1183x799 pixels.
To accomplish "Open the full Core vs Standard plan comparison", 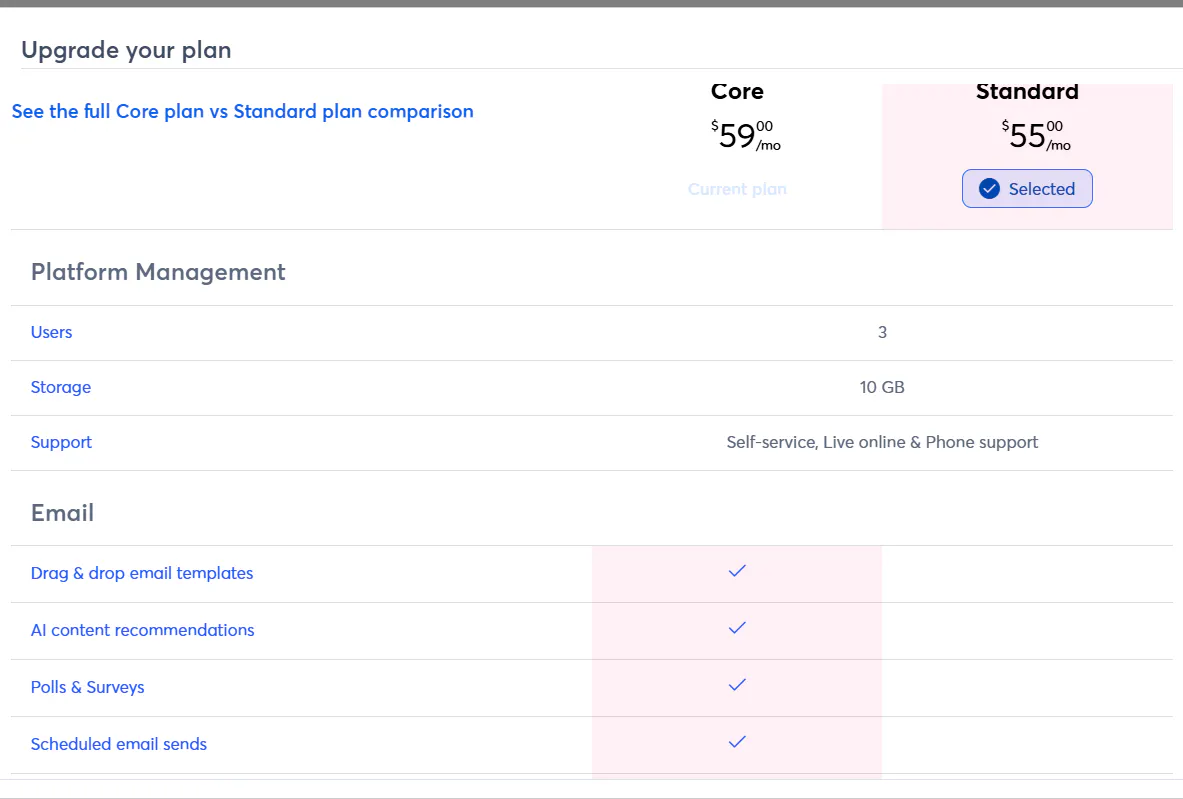I will point(242,111).
